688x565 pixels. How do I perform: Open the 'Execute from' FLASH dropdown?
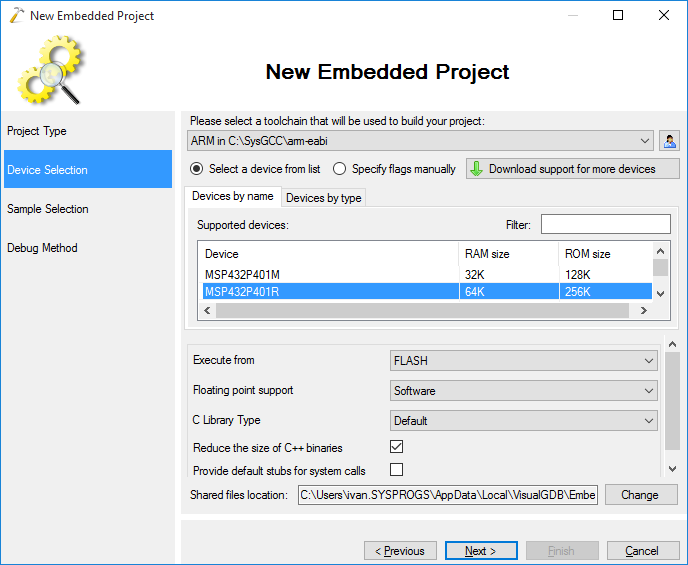pos(523,361)
